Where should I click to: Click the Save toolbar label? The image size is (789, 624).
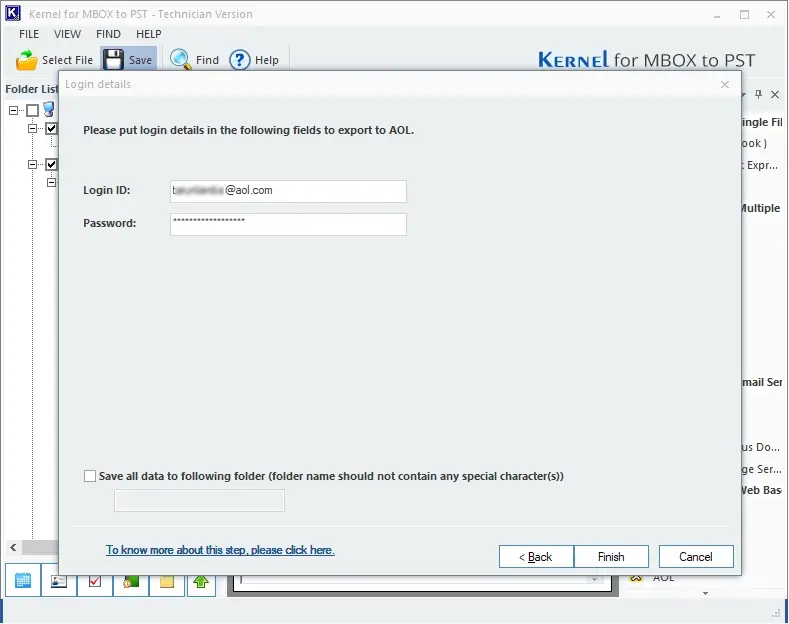click(x=140, y=60)
